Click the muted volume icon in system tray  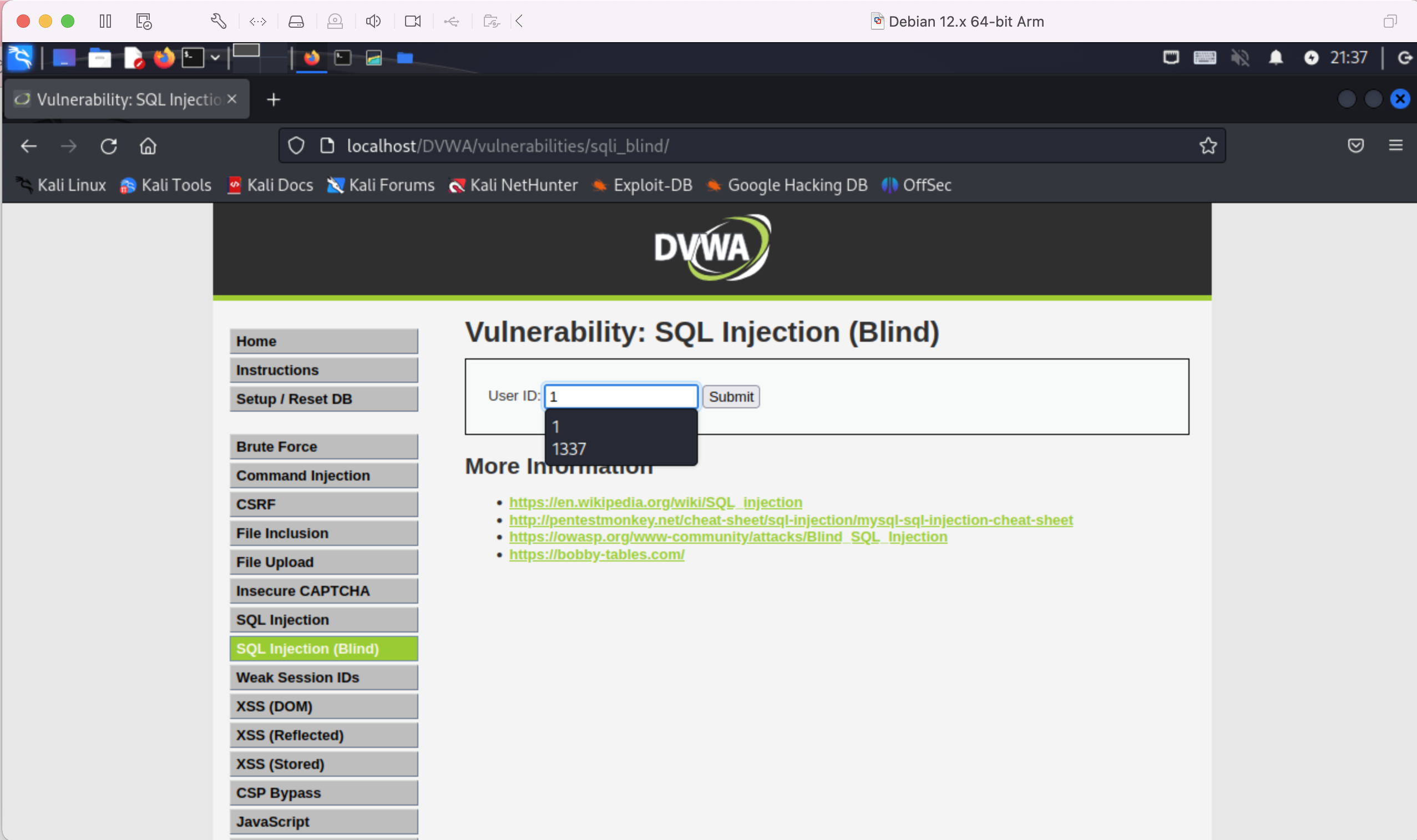tap(1240, 58)
